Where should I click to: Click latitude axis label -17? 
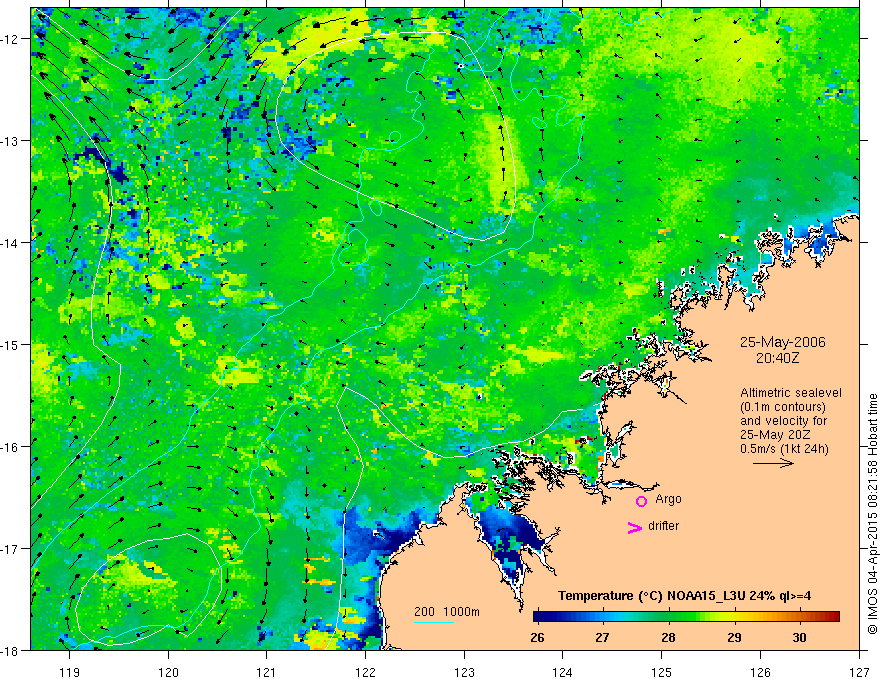tap(10, 548)
